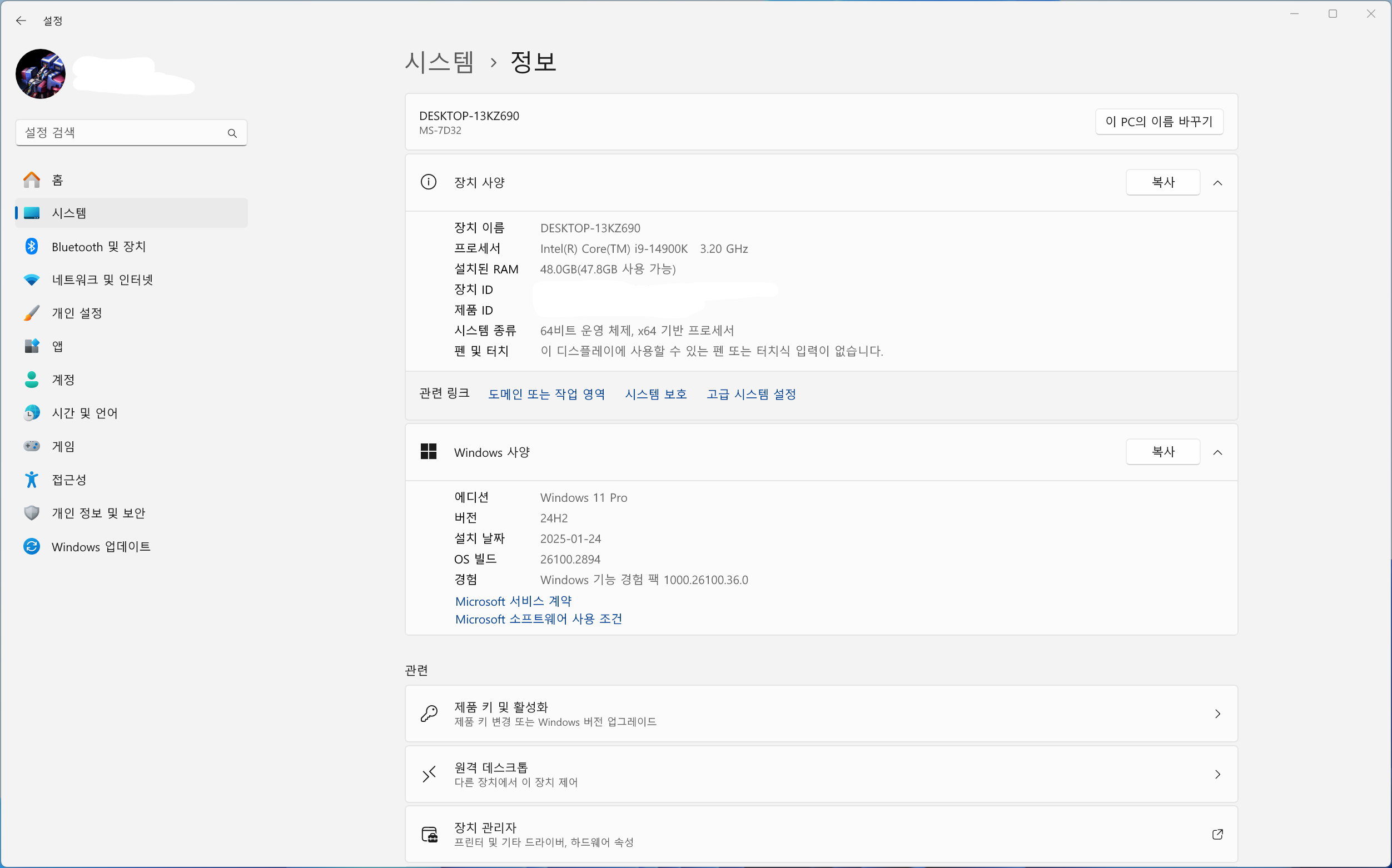Click the 원격 데스크톱 icon
Image resolution: width=1392 pixels, height=868 pixels.
click(x=429, y=775)
